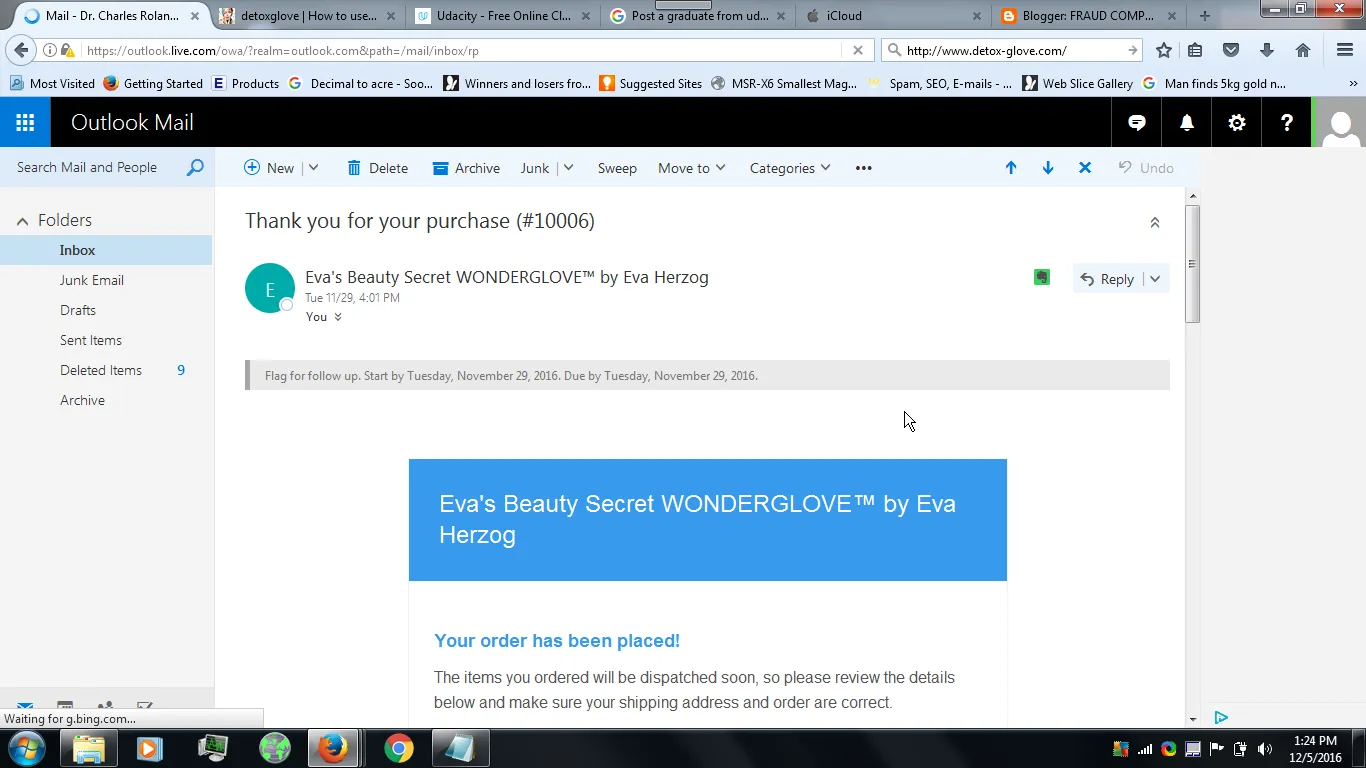Viewport: 1366px width, 768px height.
Task: Go back with the browser back arrow
Action: [21, 50]
